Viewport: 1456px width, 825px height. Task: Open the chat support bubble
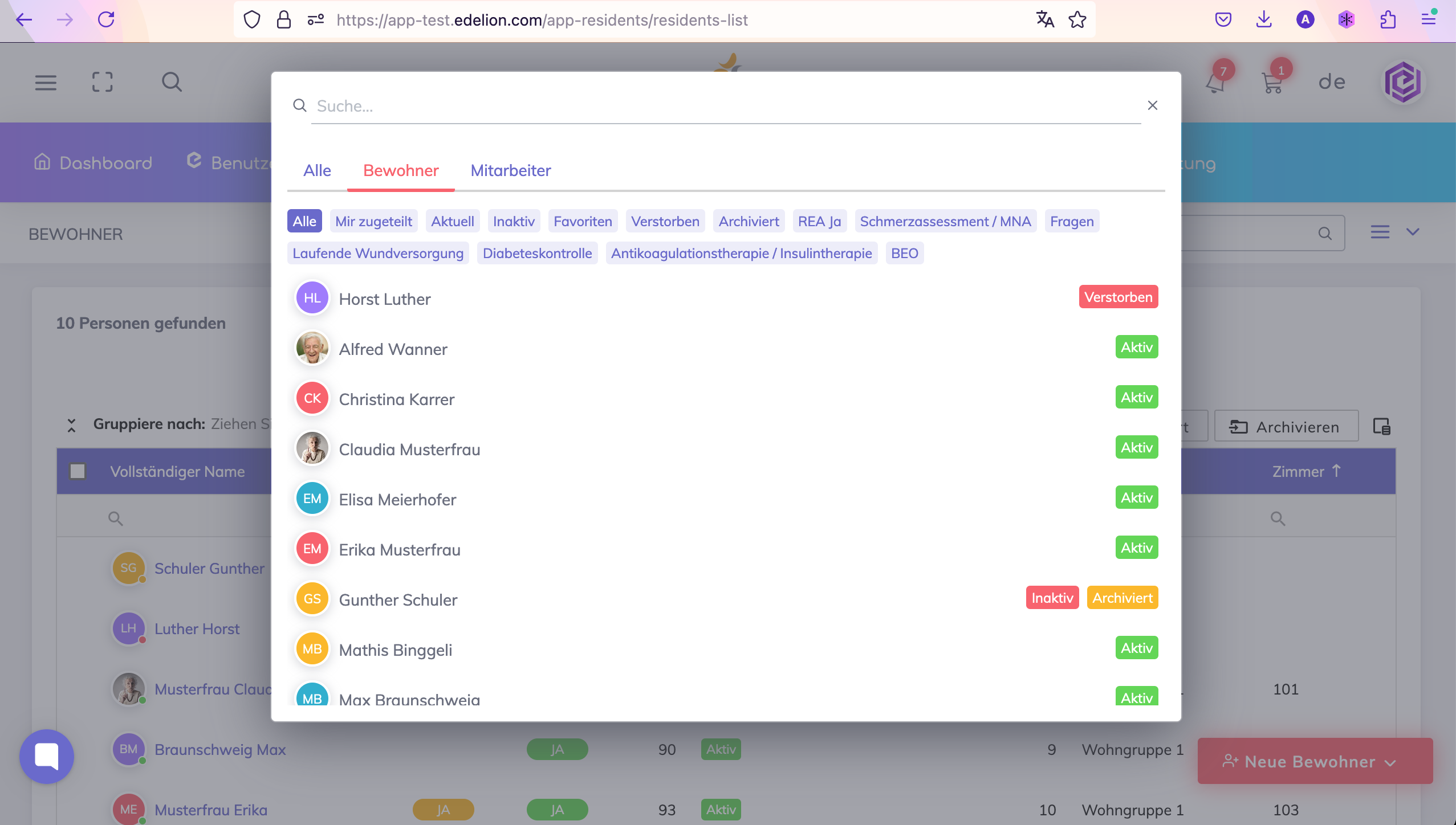pos(47,756)
